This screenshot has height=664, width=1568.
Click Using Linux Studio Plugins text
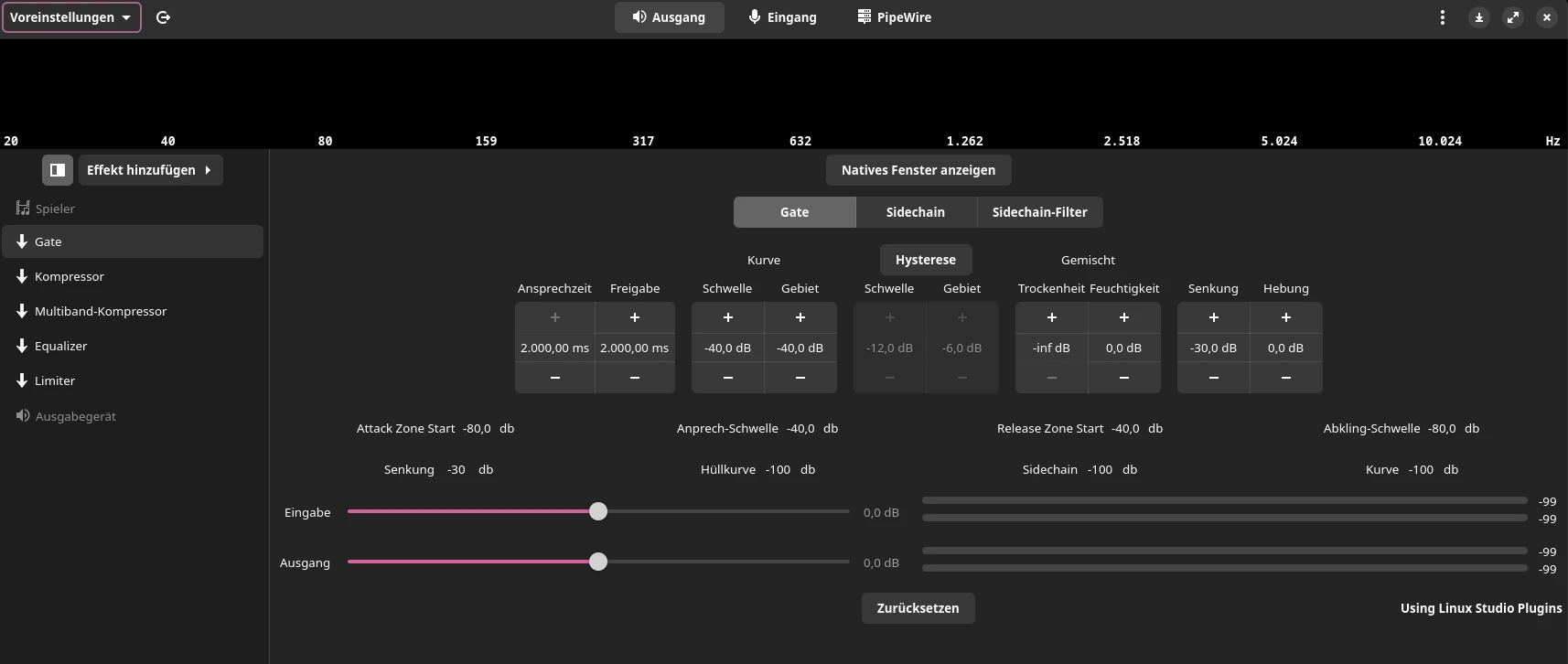point(1481,608)
